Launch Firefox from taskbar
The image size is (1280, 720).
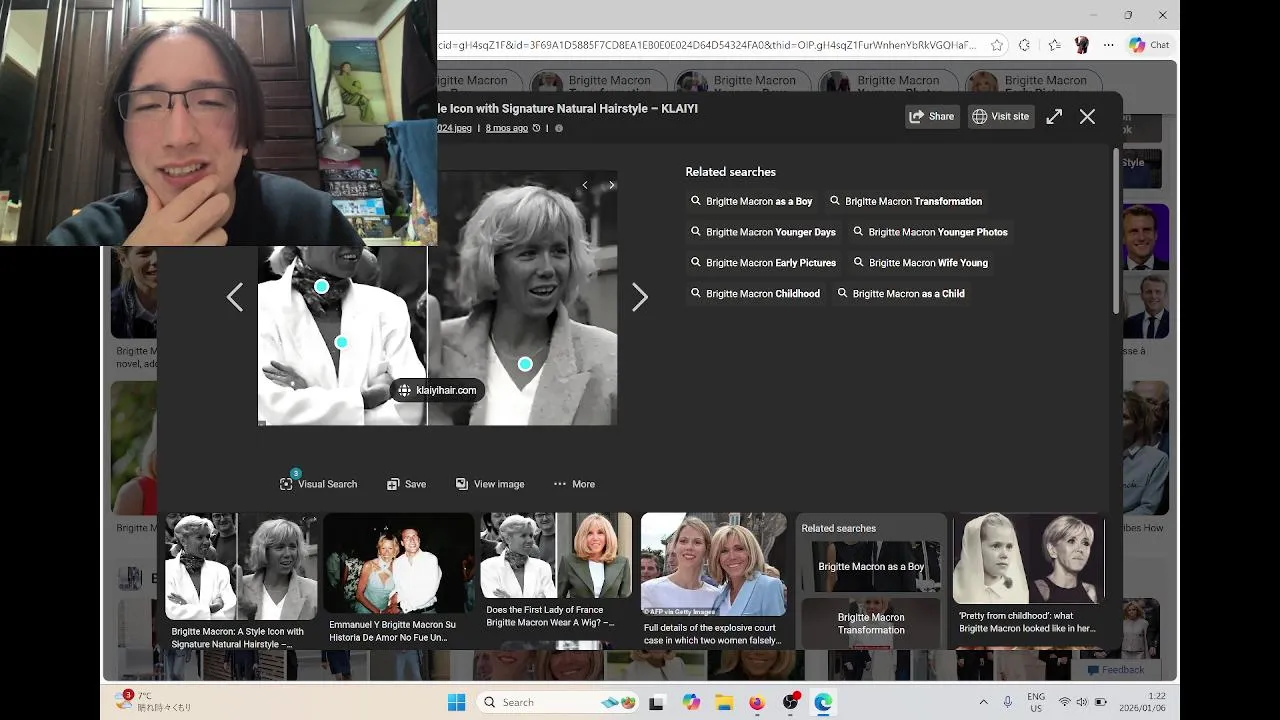[x=757, y=702]
